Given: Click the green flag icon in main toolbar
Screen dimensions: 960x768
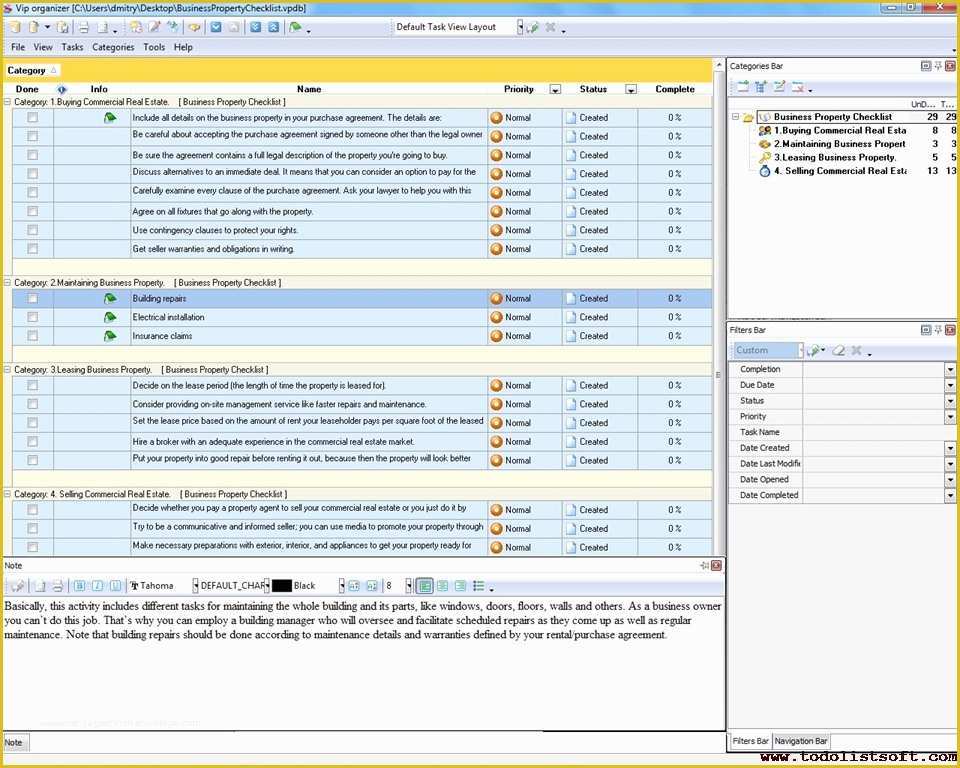Looking at the screenshot, I should (x=295, y=28).
